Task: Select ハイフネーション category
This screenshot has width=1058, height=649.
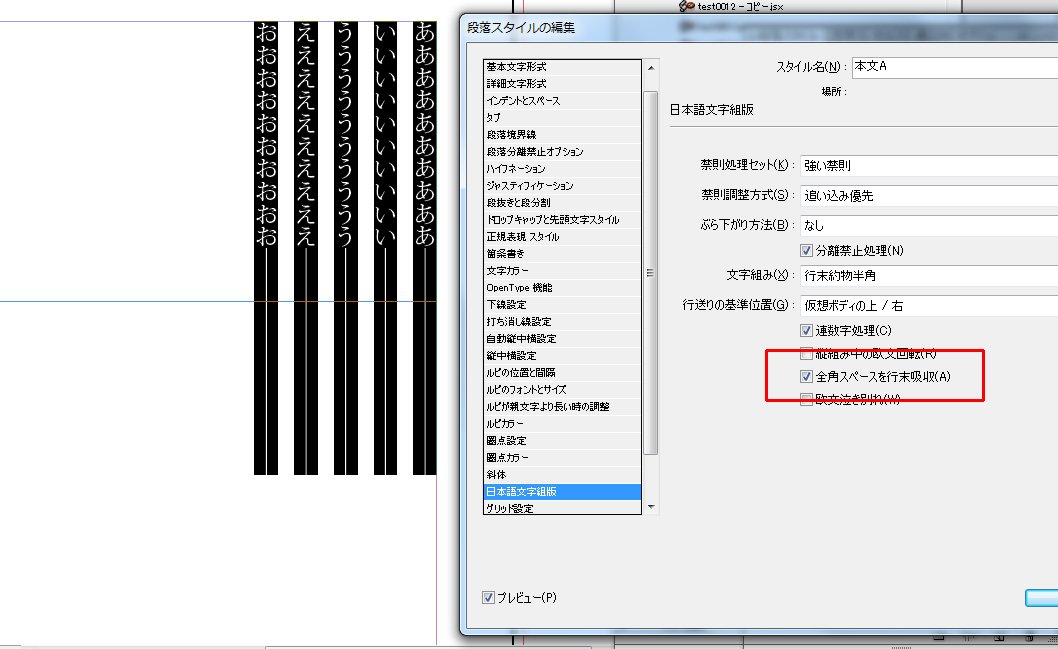Action: [x=562, y=169]
